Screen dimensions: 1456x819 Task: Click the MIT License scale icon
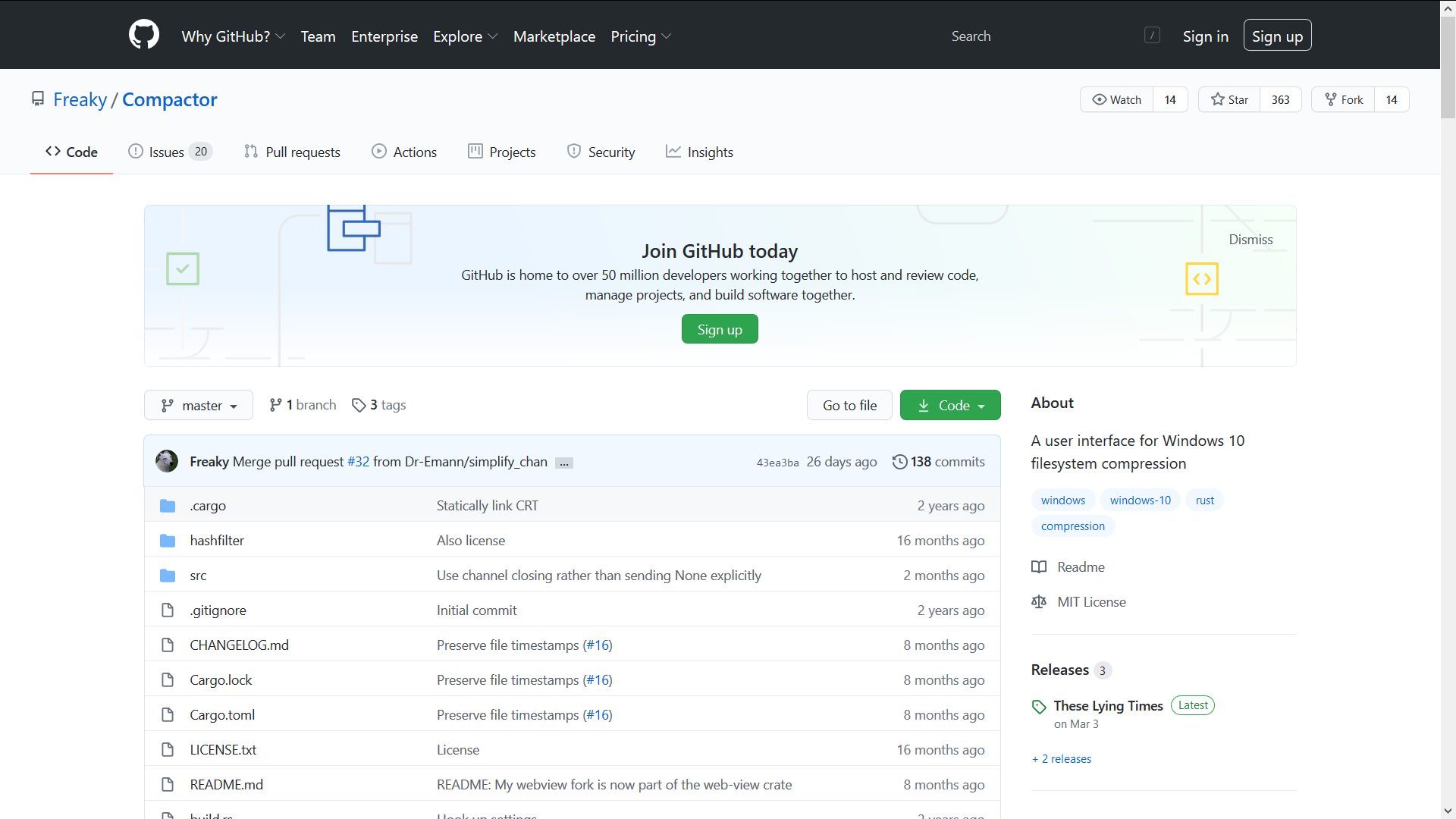pos(1039,602)
